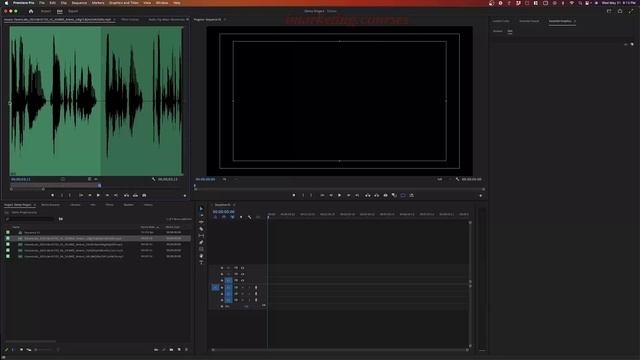Toggle safe margins button in Program monitor
The width and height of the screenshot is (640, 360).
pyautogui.click(x=403, y=196)
